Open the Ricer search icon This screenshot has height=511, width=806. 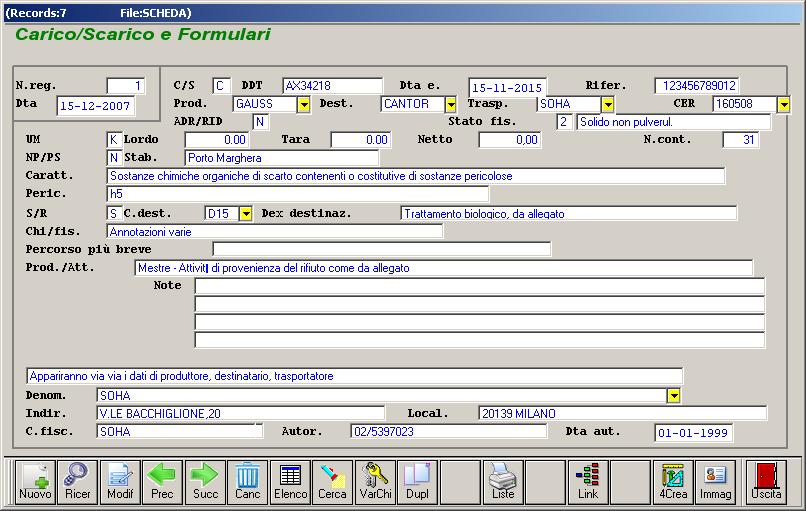(77, 482)
